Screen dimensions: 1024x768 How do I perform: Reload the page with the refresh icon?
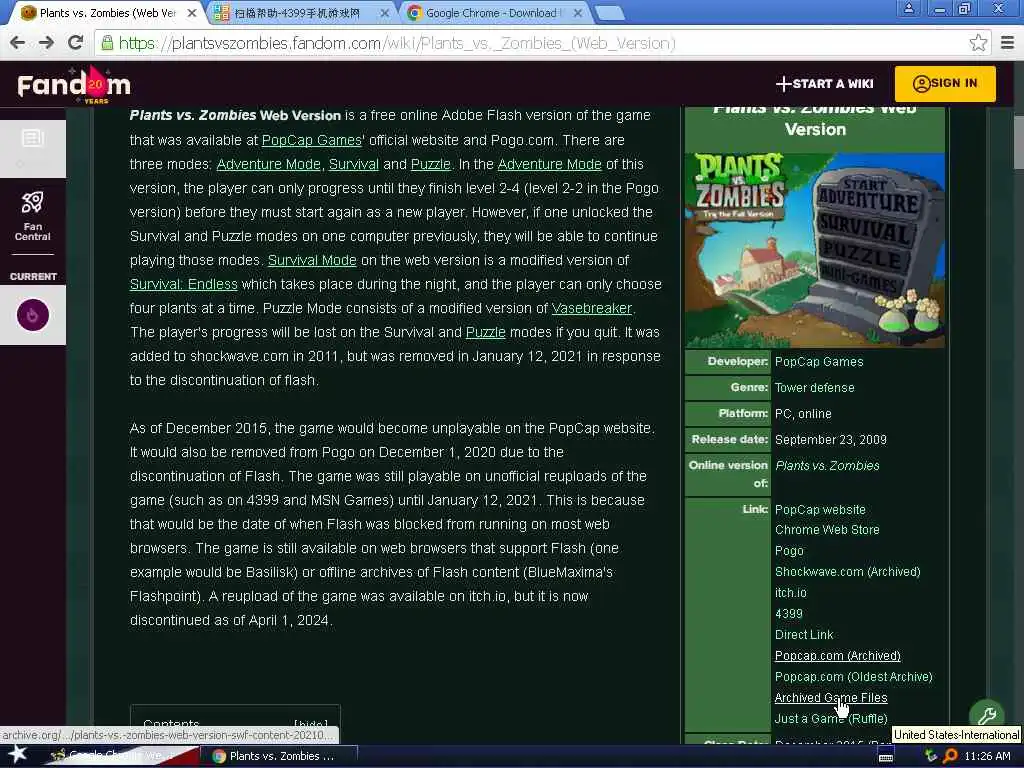coord(76,43)
